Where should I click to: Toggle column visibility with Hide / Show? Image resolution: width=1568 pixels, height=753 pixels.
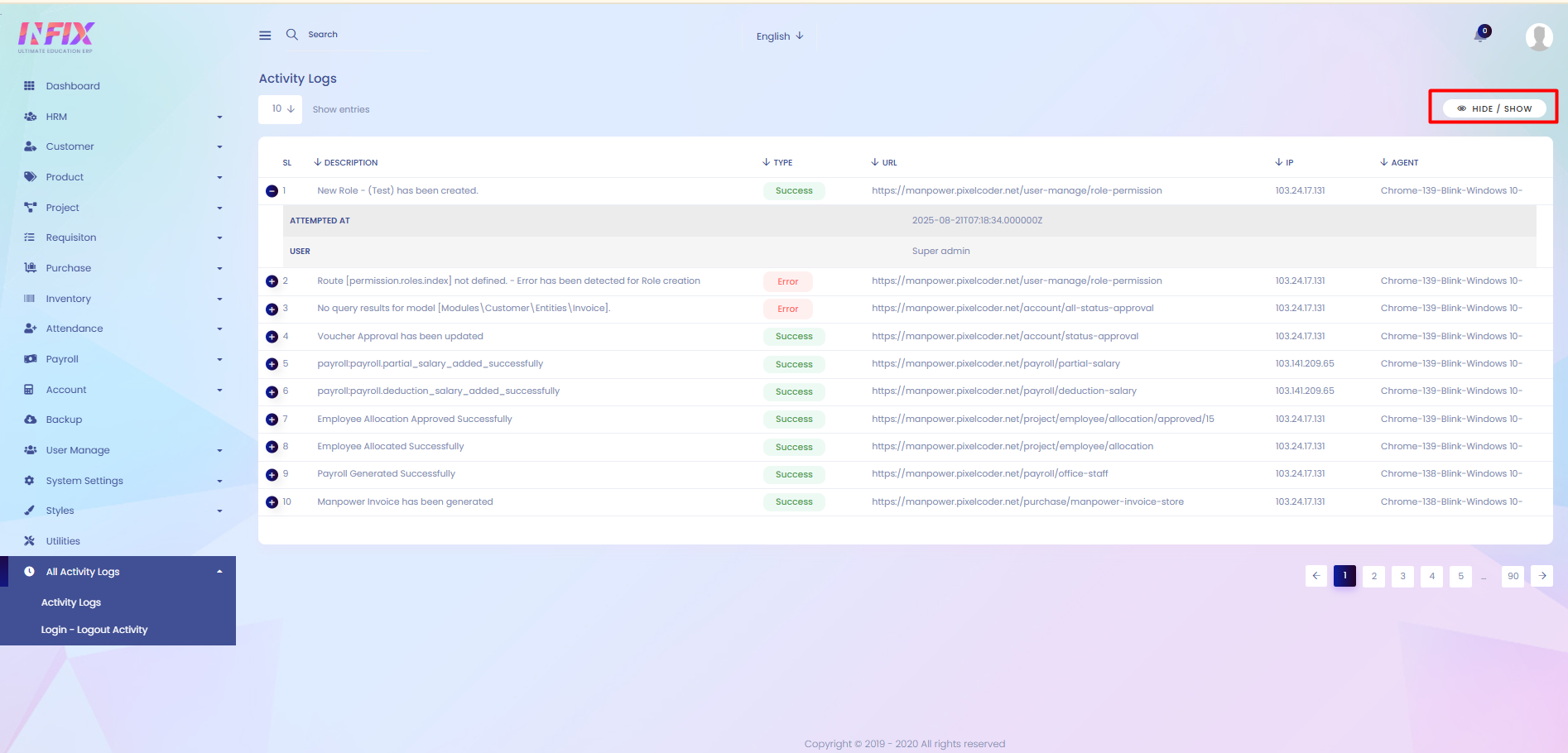click(1493, 108)
